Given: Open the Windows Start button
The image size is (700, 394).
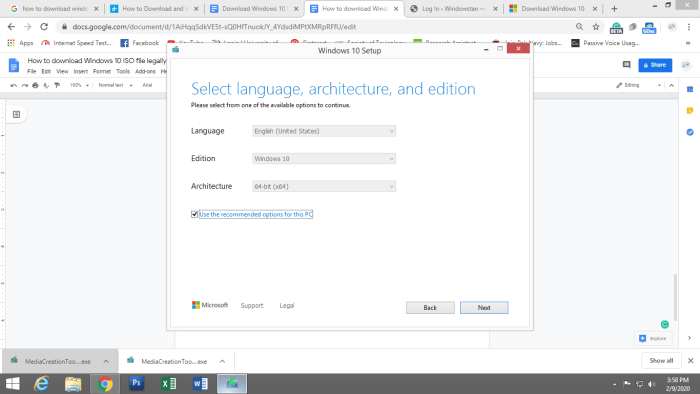Looking at the screenshot, I should [12, 384].
